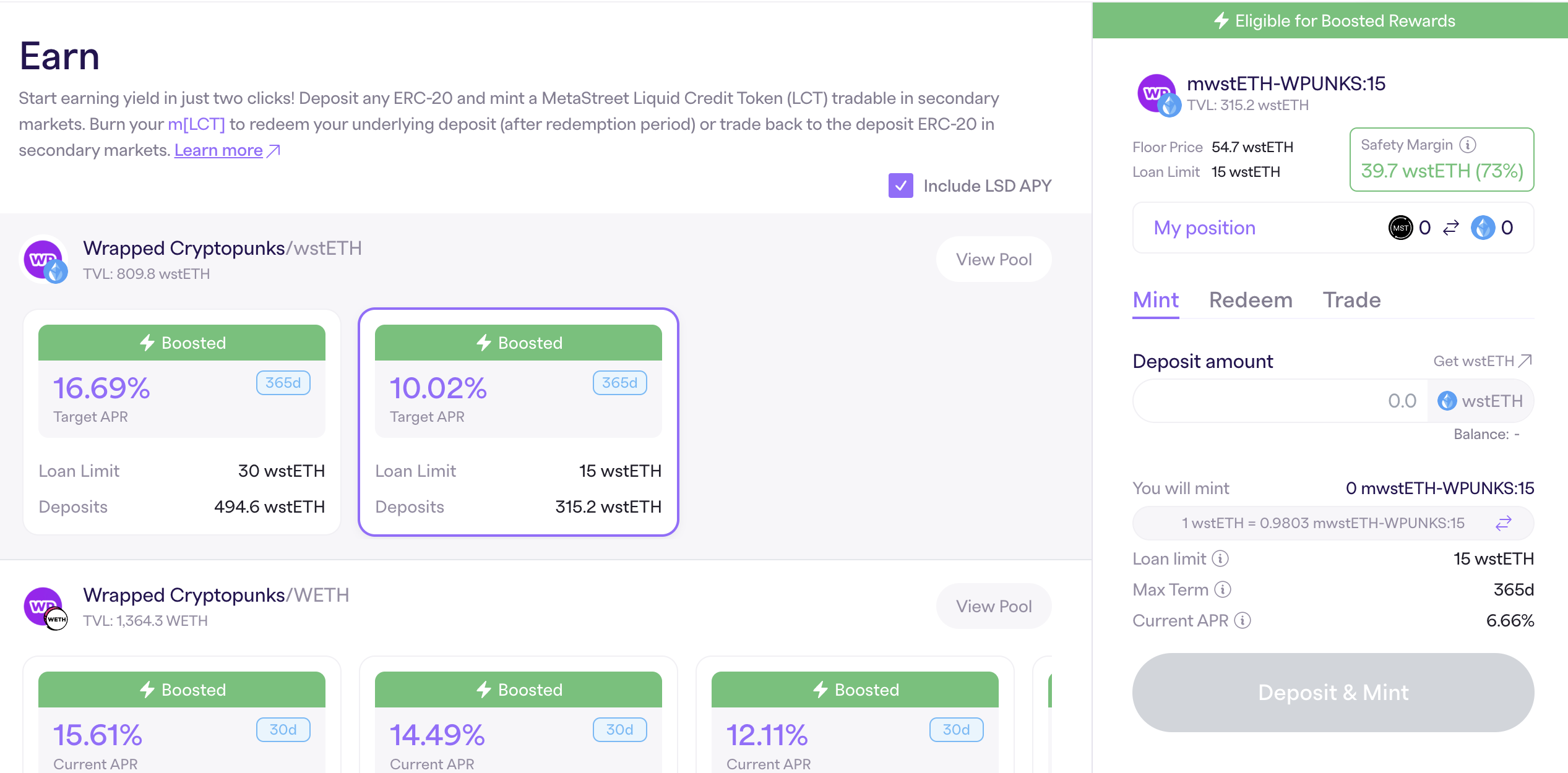This screenshot has width=1568, height=773.
Task: Click the Get wstETH link
Action: pyautogui.click(x=1481, y=361)
